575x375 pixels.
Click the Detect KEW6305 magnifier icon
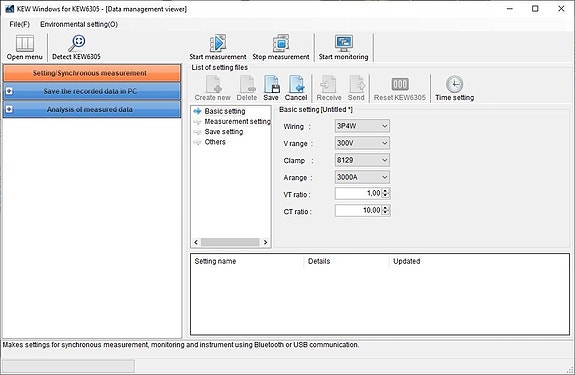coord(77,44)
